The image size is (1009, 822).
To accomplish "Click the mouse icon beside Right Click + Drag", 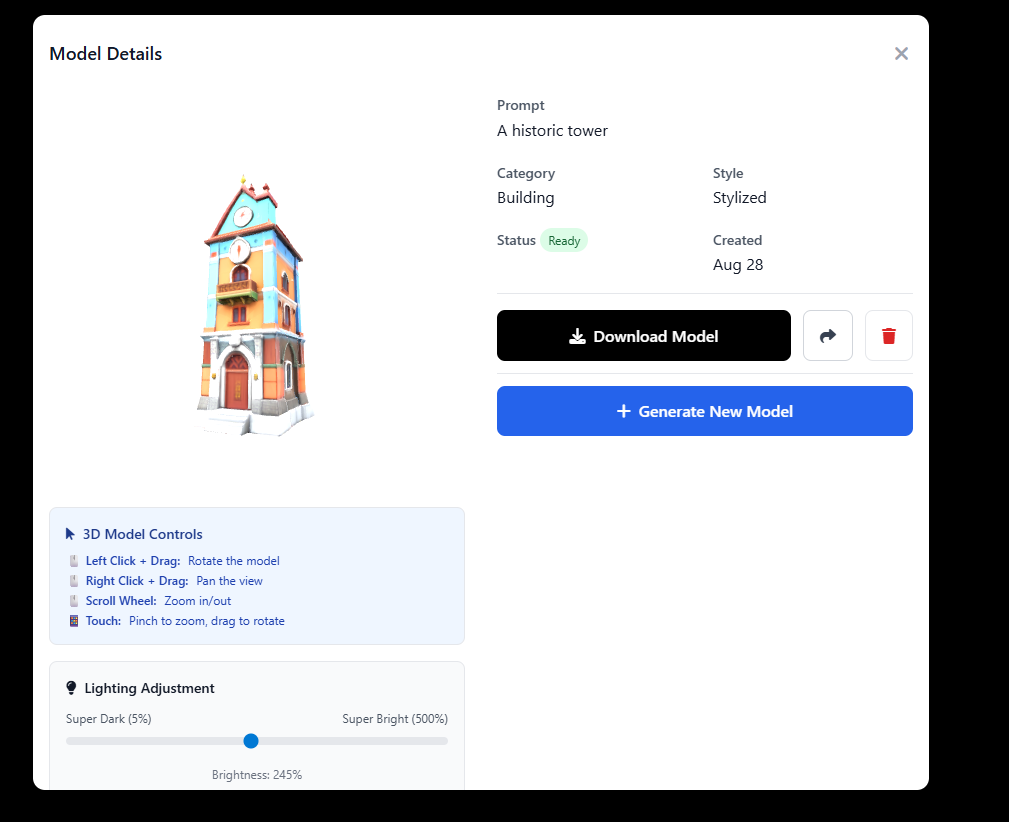I will click(x=73, y=581).
